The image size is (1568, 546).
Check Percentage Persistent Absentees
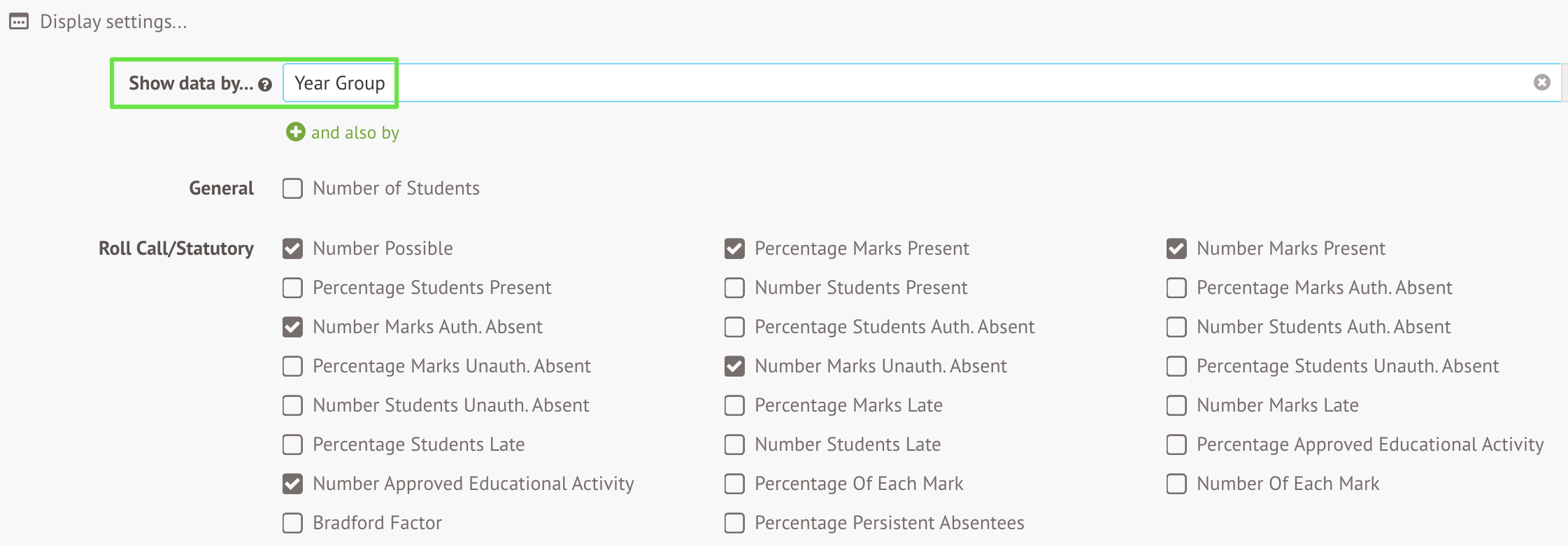tap(734, 523)
